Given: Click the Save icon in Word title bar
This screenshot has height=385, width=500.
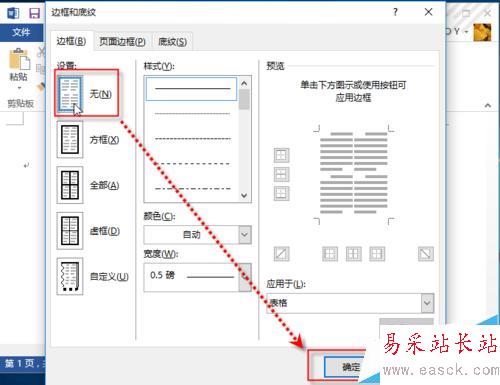Looking at the screenshot, I should coord(34,13).
